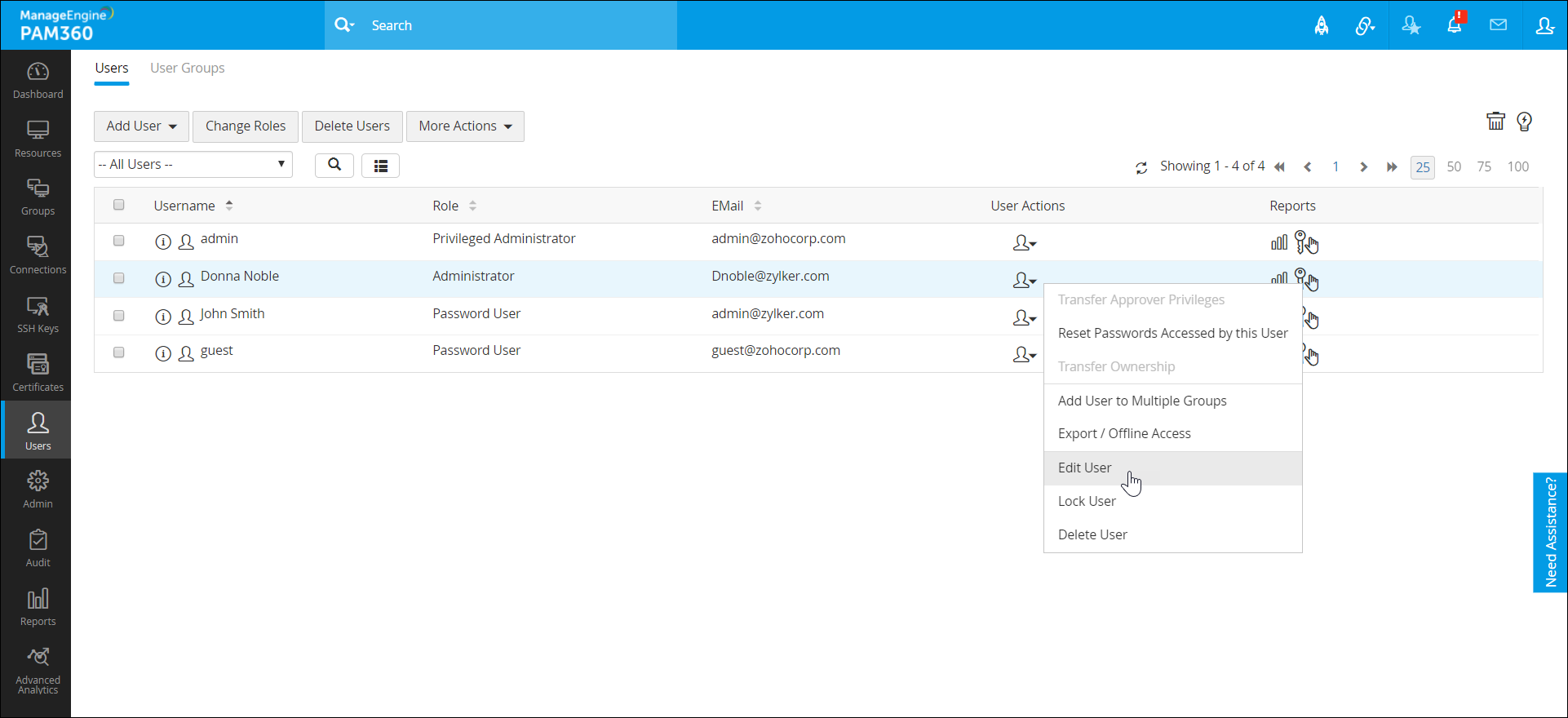
Task: Open the trash bin icon
Action: point(1495,122)
